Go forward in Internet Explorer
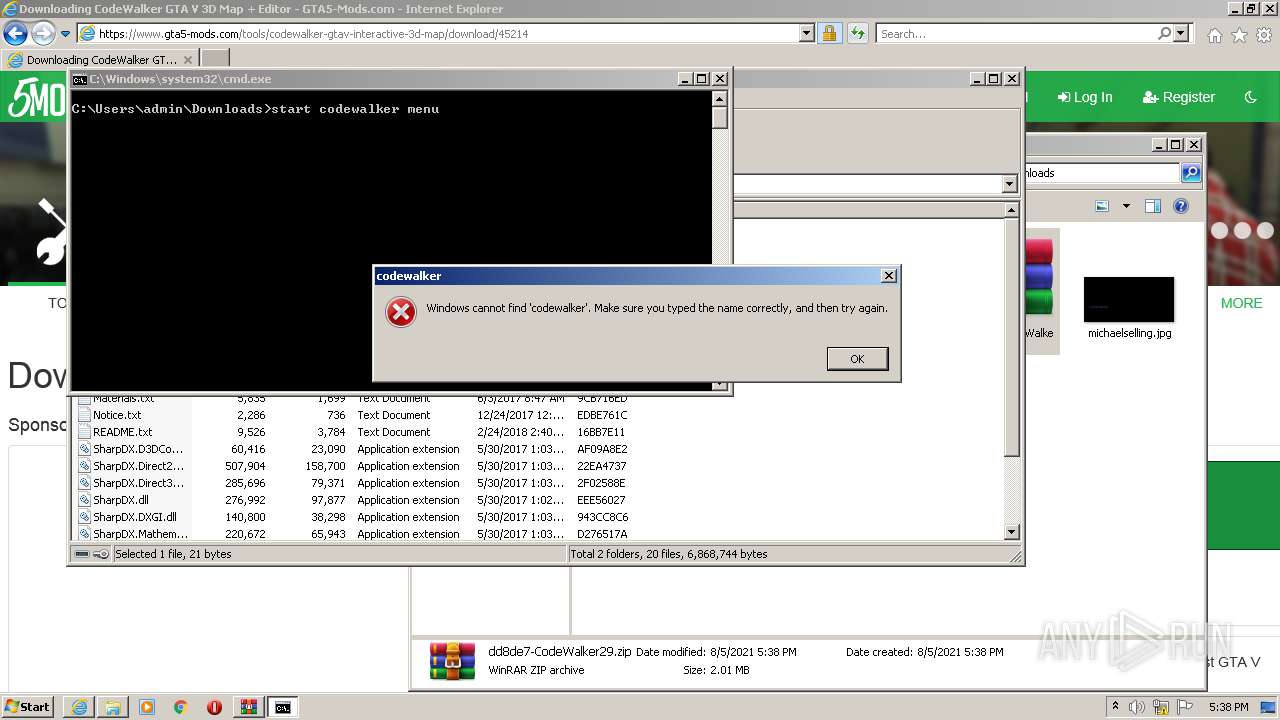The image size is (1280, 720). click(x=42, y=33)
